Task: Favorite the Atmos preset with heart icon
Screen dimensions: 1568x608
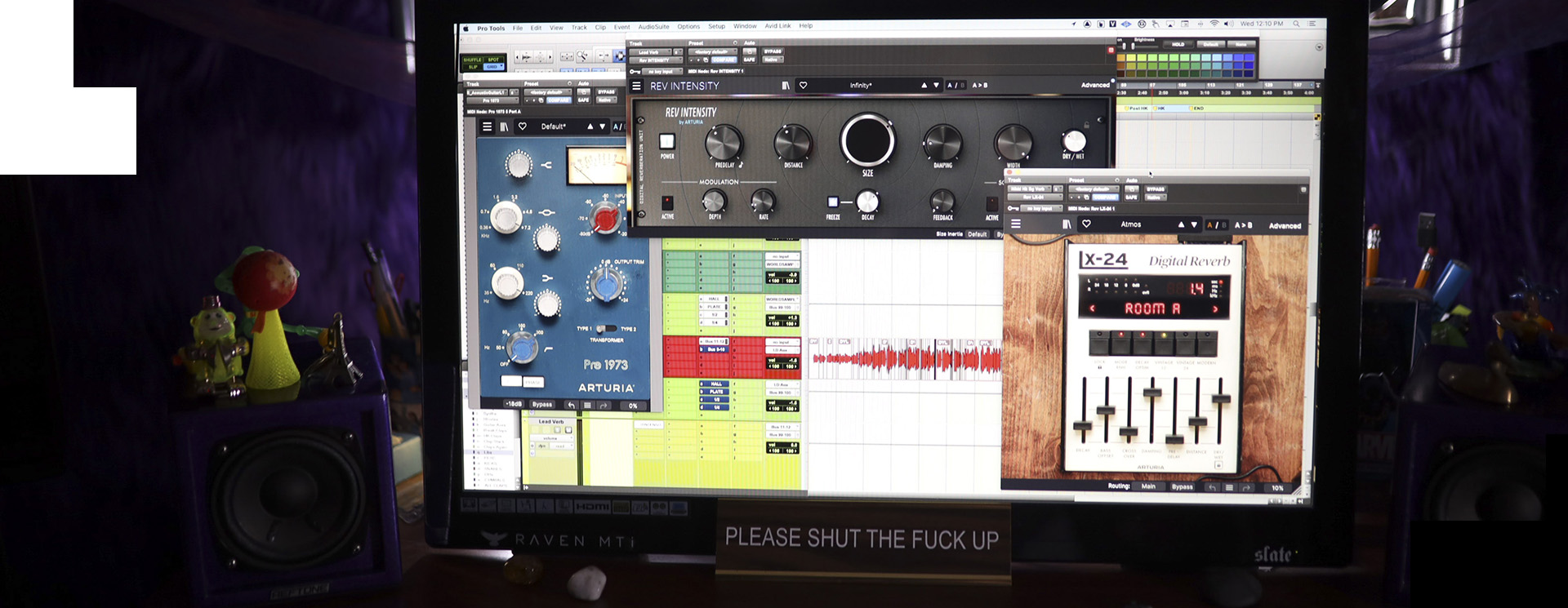Action: coord(1086,224)
